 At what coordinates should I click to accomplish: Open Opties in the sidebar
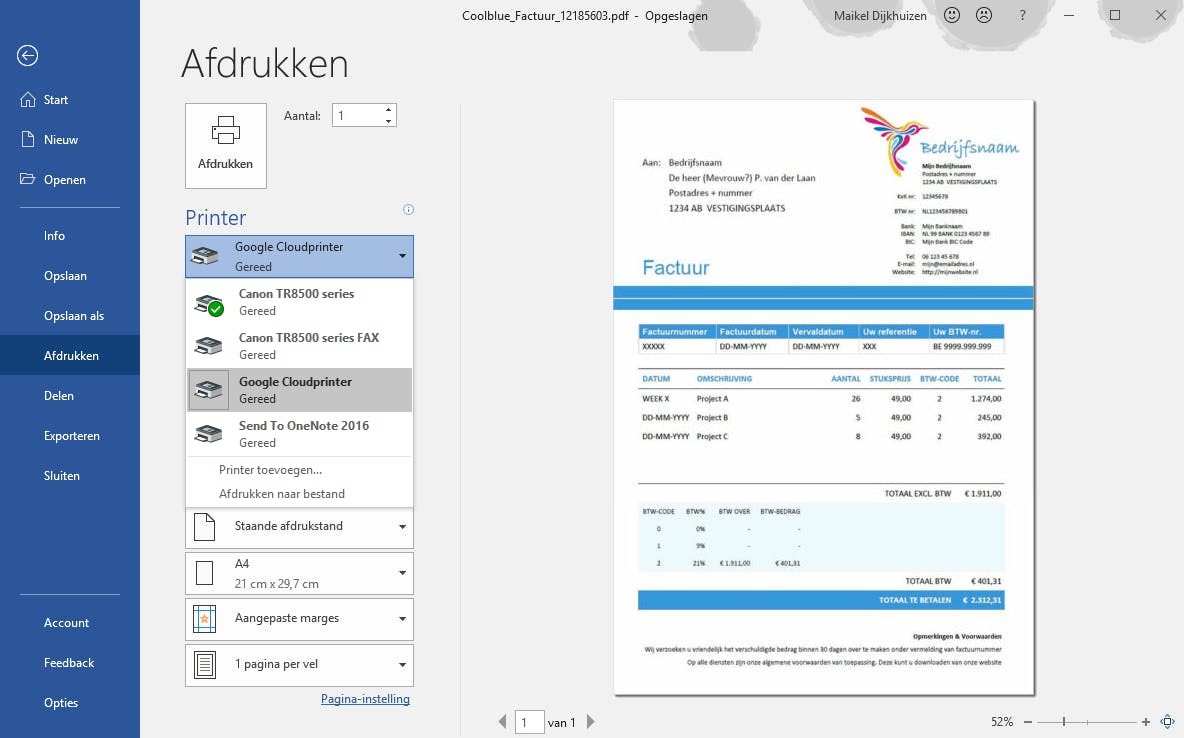(69, 702)
